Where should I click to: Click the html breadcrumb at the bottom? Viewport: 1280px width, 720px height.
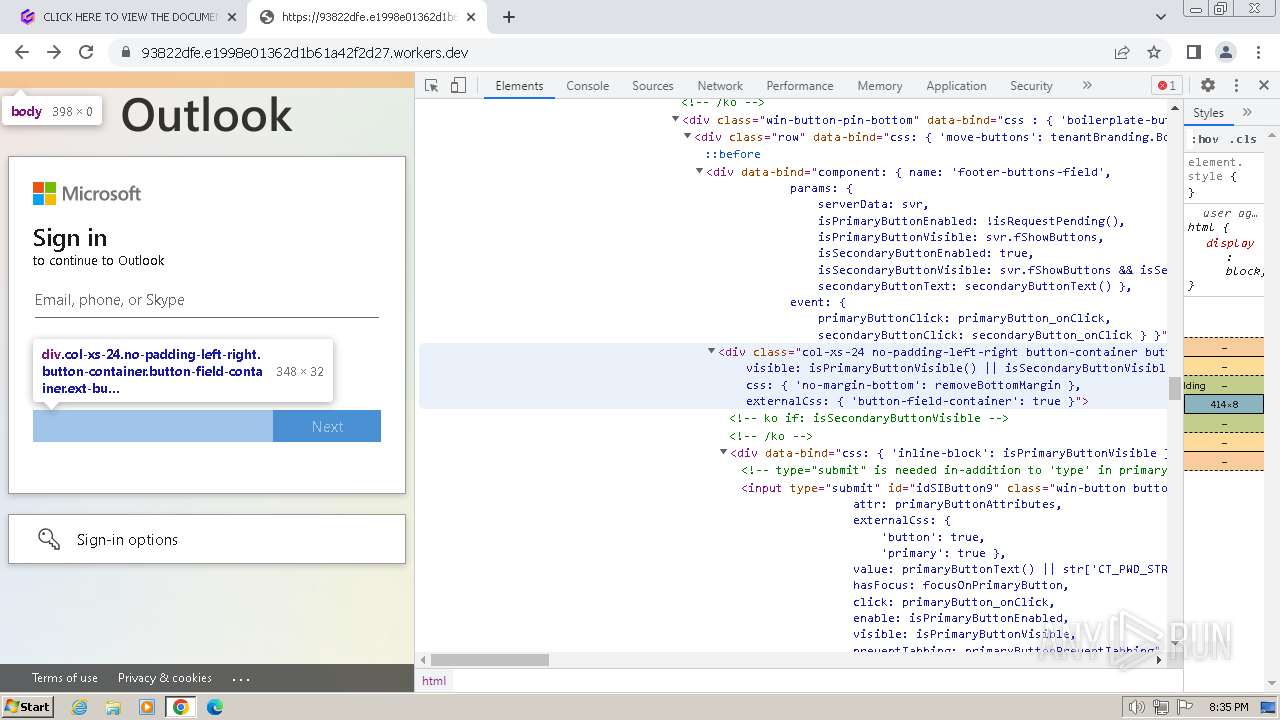point(434,680)
